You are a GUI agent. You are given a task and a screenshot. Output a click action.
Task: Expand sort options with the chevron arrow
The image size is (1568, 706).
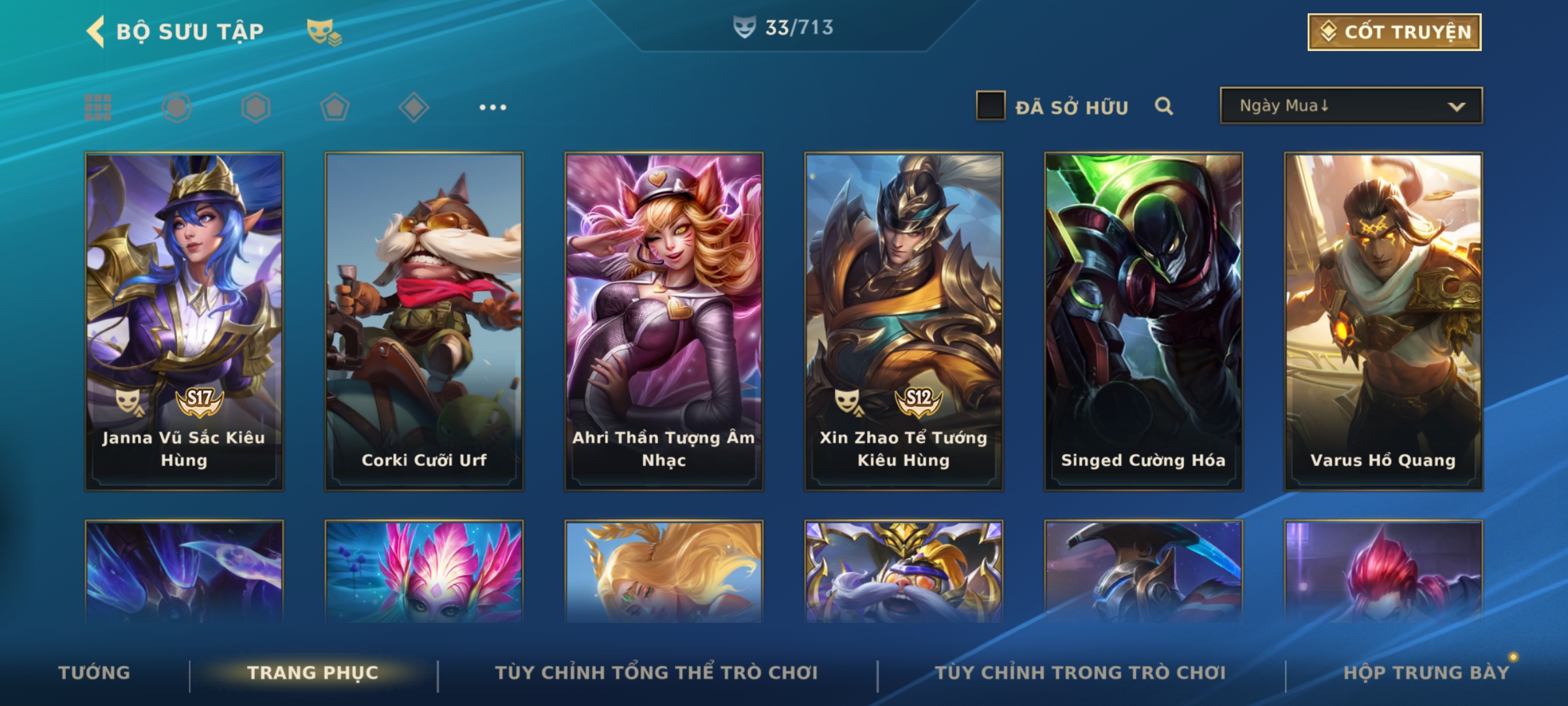[1456, 107]
